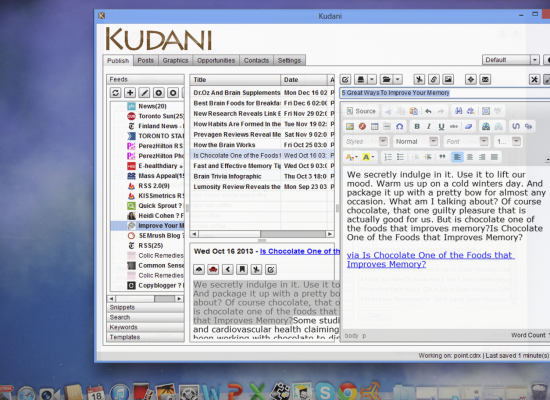550x400 pixels.
Task: Expand the Keywords section
Action: pyautogui.click(x=145, y=327)
